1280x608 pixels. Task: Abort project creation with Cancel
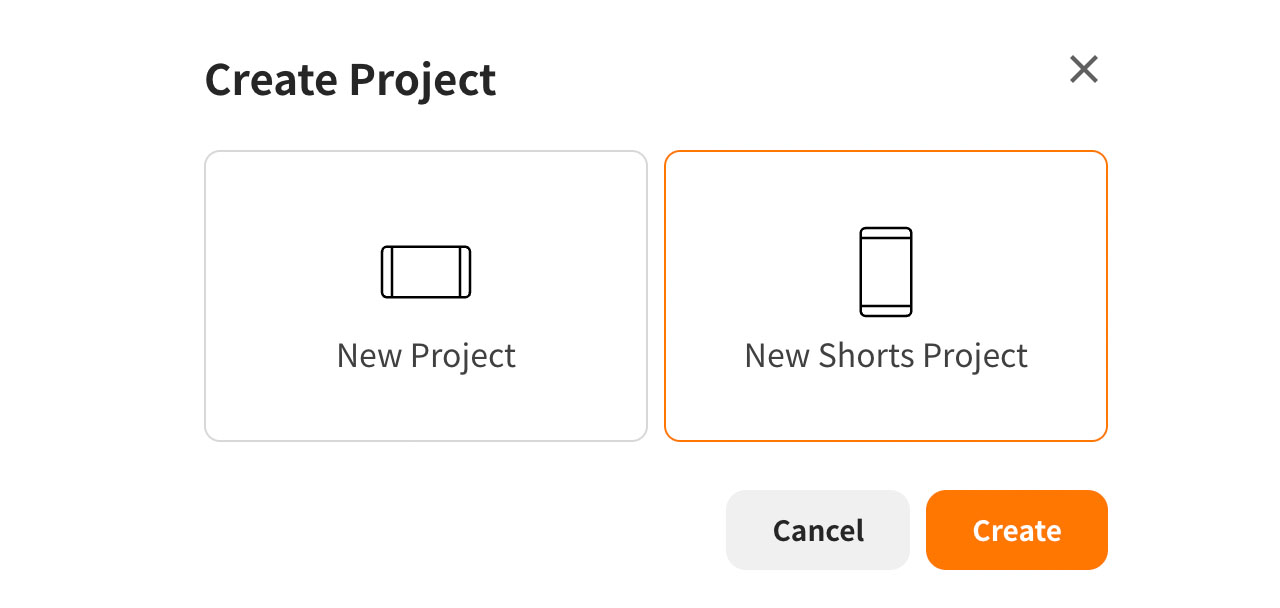pos(818,530)
